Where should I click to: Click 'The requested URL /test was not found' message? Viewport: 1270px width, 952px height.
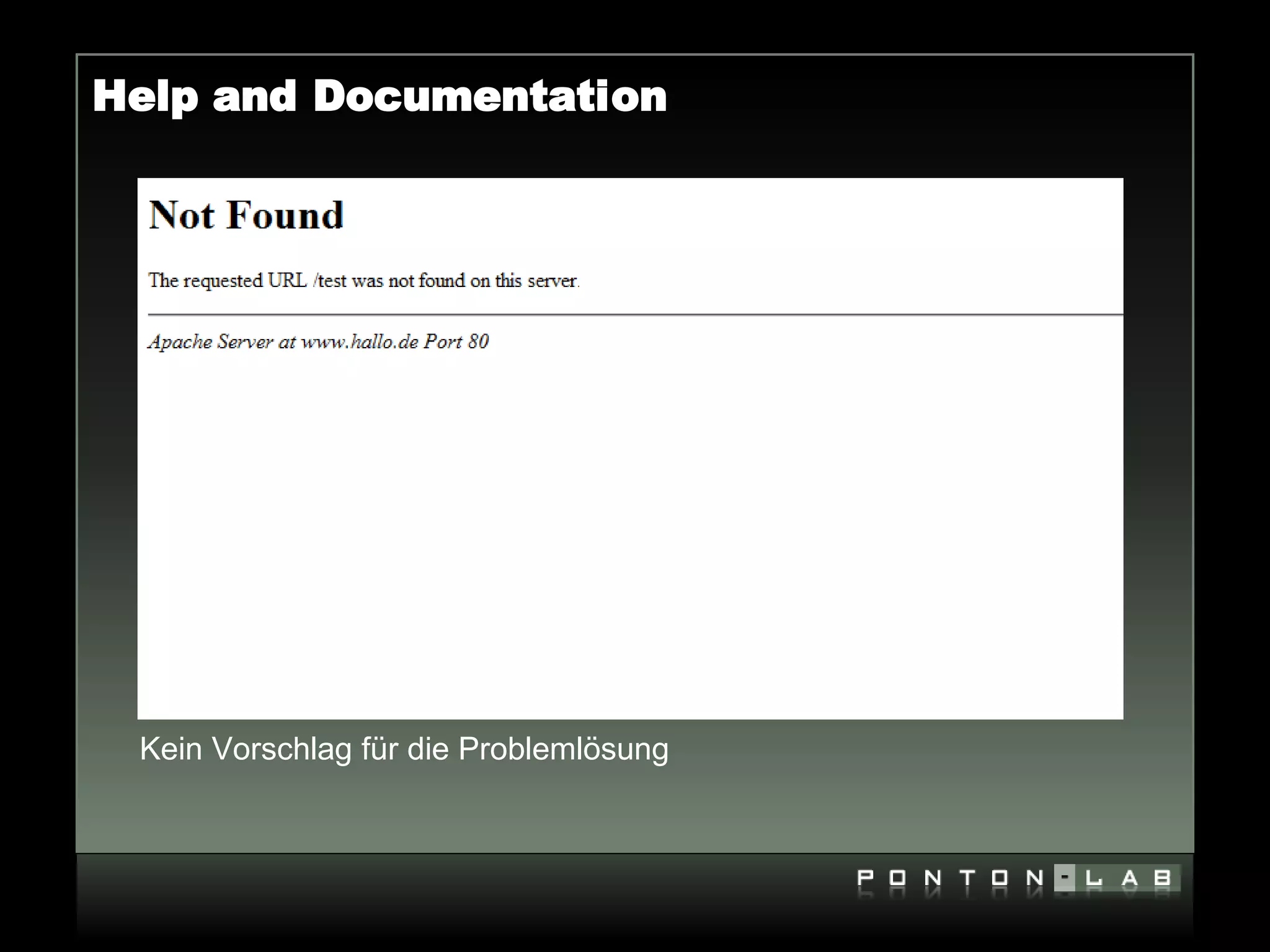click(x=364, y=281)
